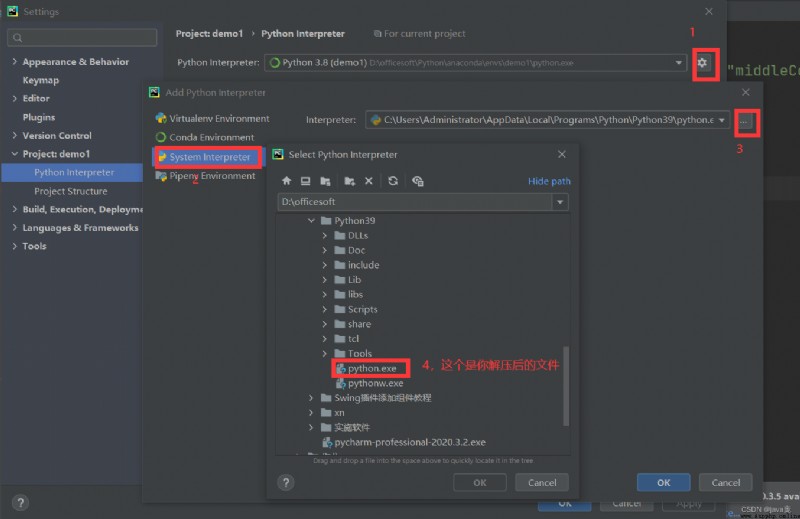
Task: Focus the Settings search field
Action: [82, 38]
